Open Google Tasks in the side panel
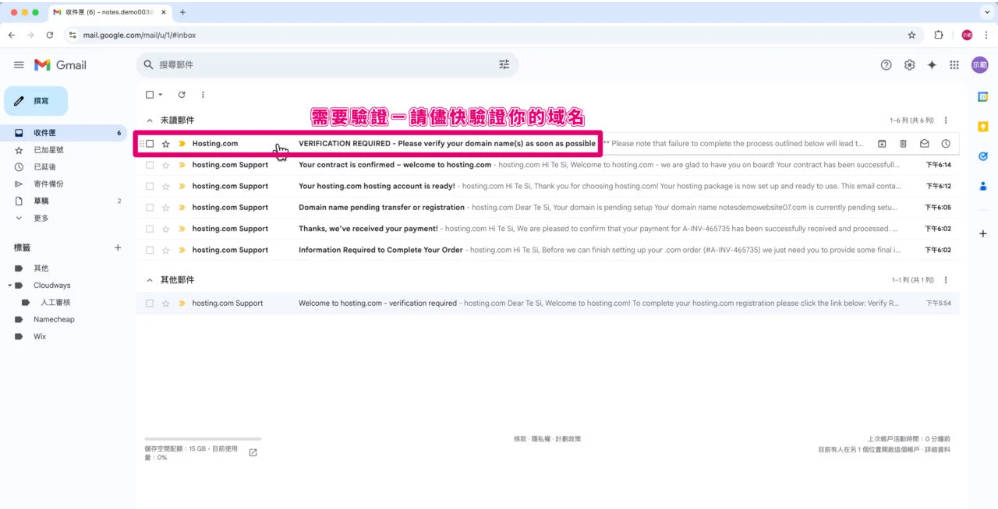The height and width of the screenshot is (509, 998). coord(983,157)
